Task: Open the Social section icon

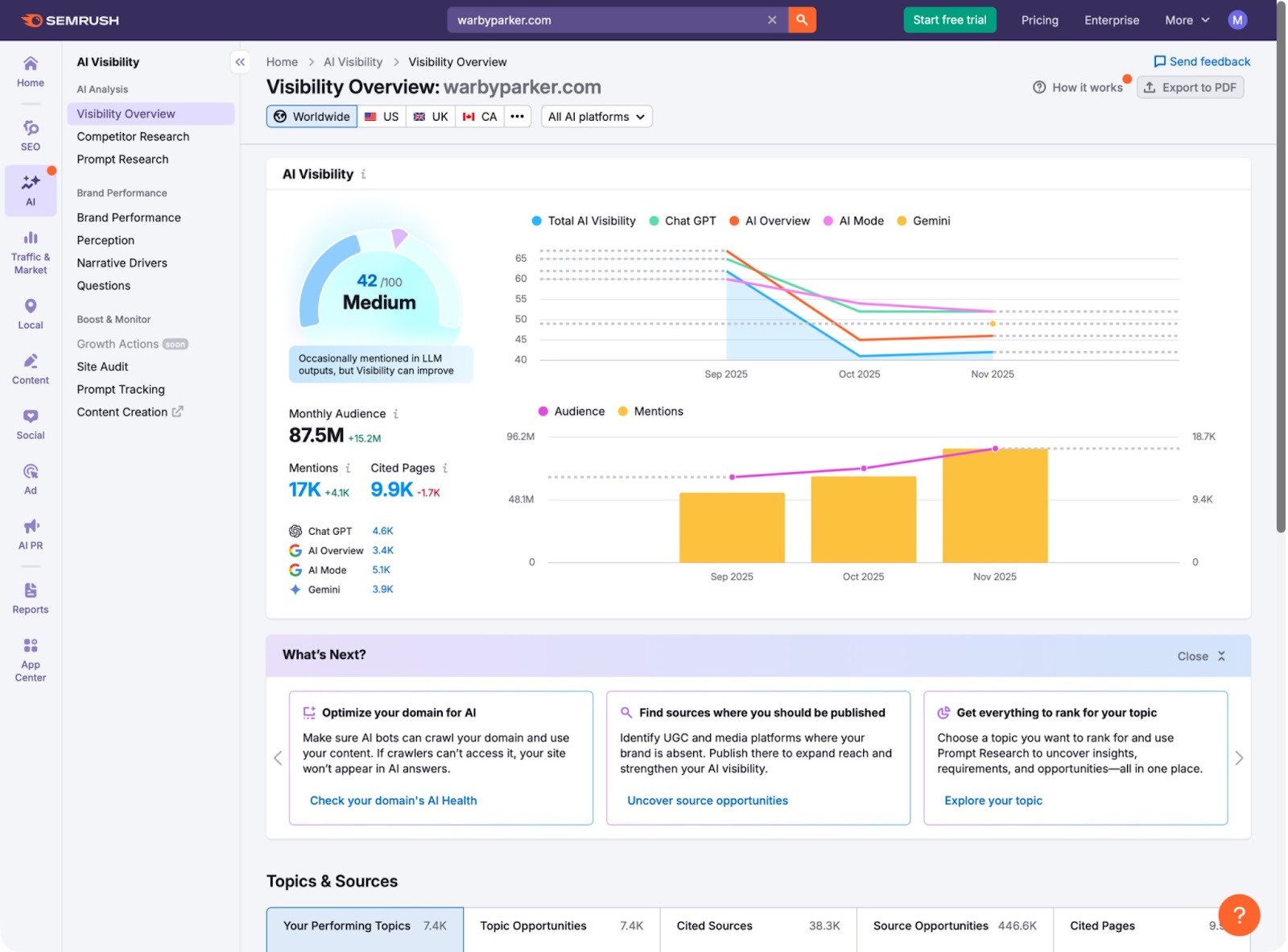Action: click(x=30, y=422)
